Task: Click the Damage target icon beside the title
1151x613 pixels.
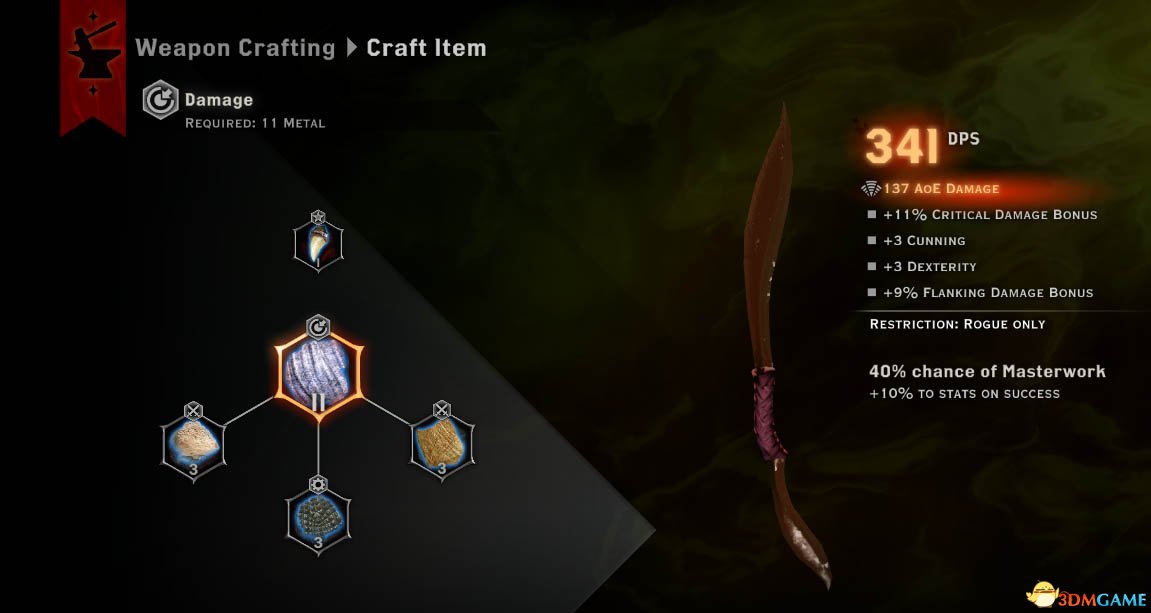Action: 160,101
